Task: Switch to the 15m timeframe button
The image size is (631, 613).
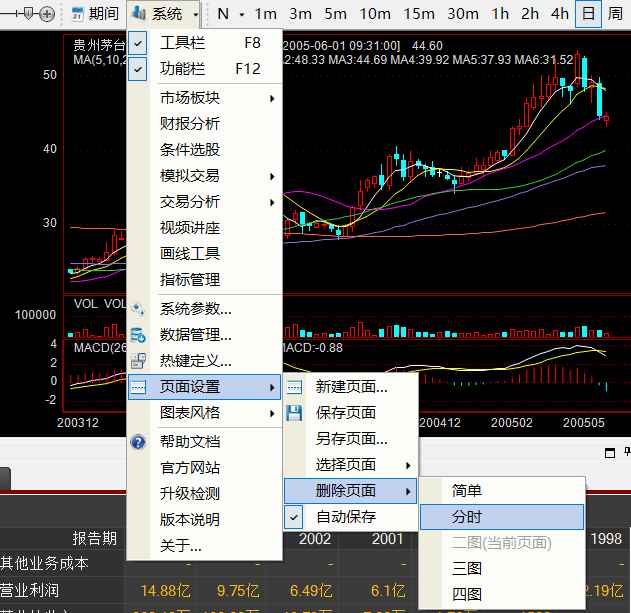Action: click(419, 14)
